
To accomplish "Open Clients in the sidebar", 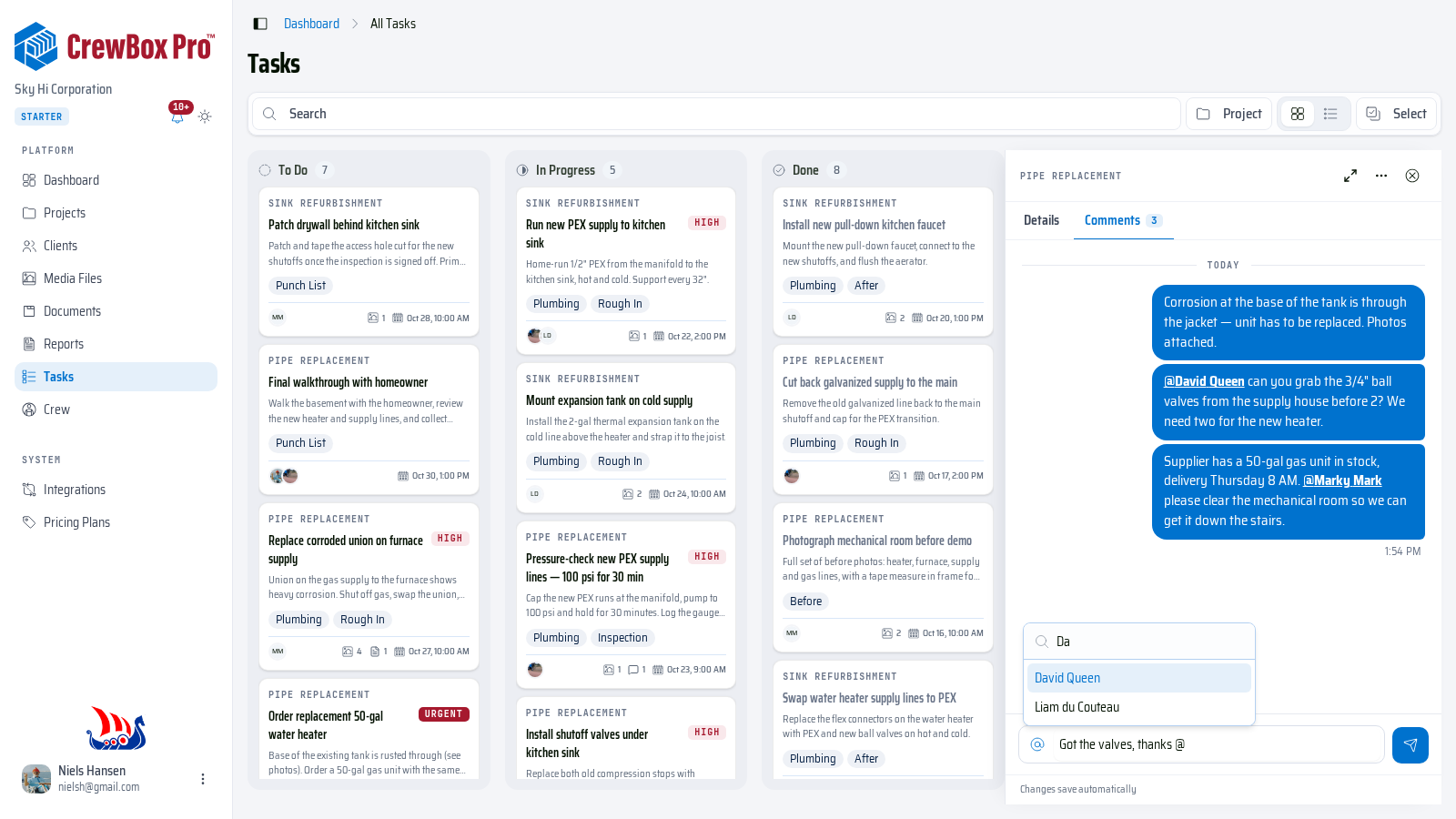I will pos(116,246).
